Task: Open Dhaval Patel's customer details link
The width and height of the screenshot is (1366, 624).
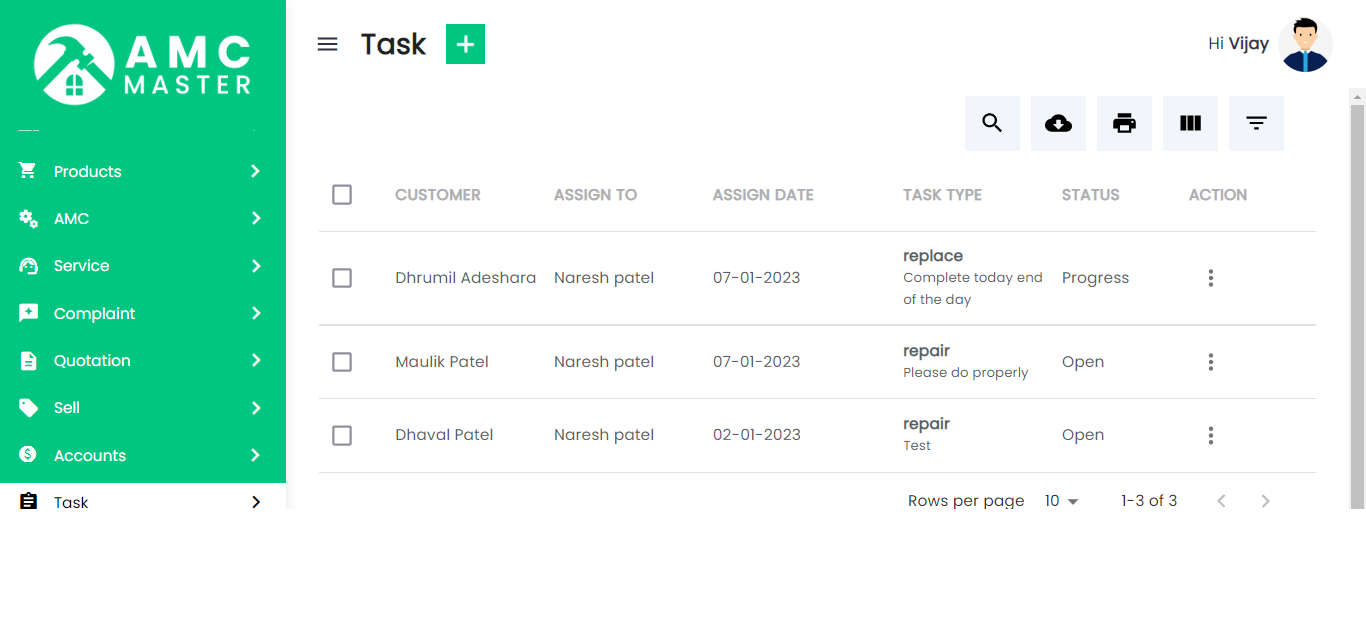Action: click(x=444, y=435)
